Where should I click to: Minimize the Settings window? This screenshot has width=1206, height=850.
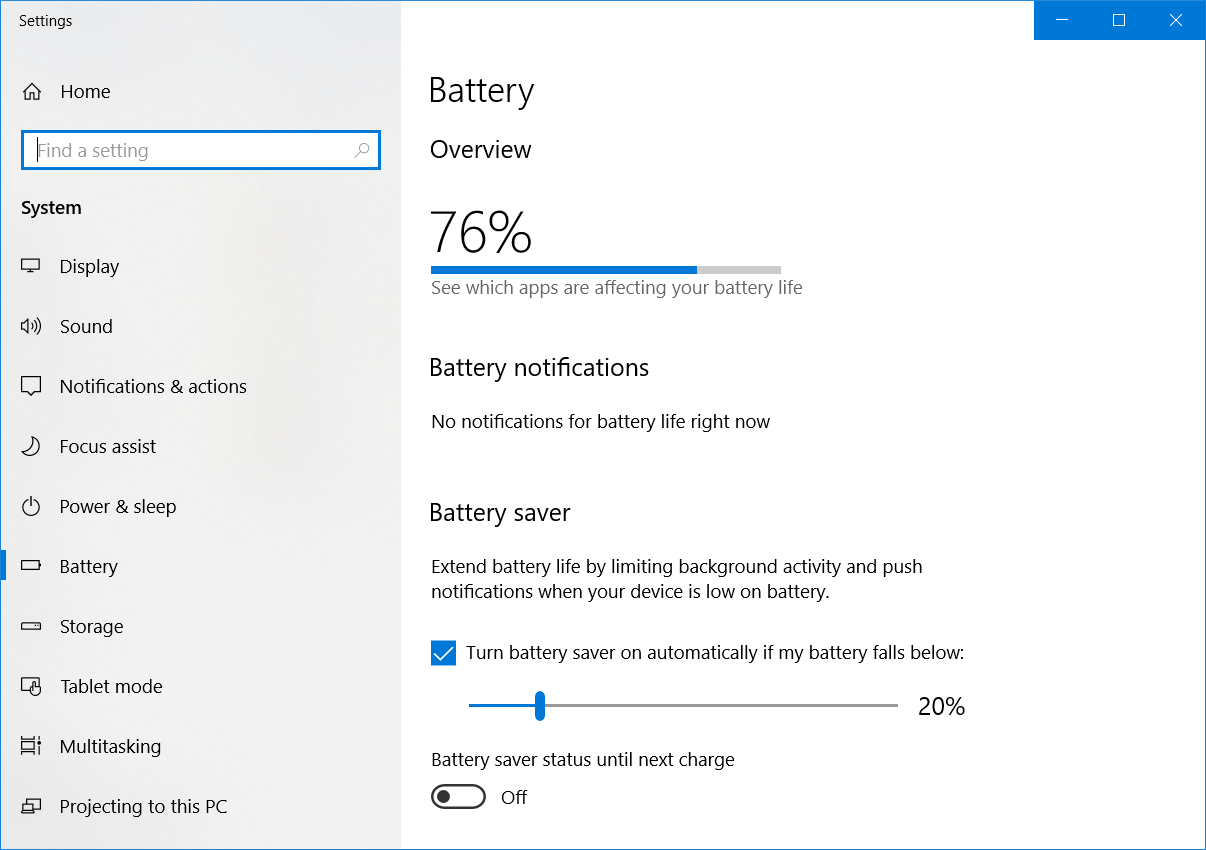click(1062, 20)
